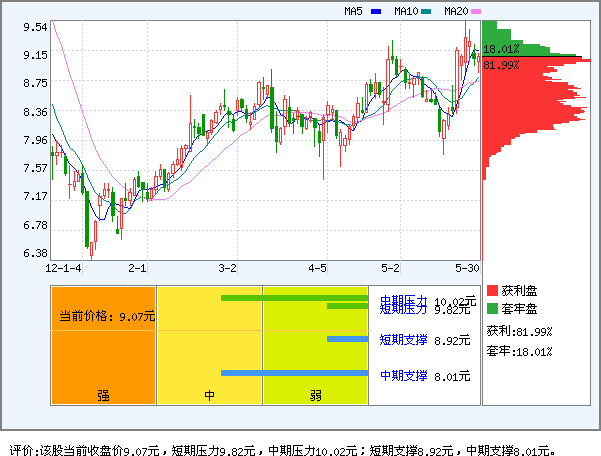The height and width of the screenshot is (456, 601).
Task: Select the orange 强 strength zone
Action: coord(103,345)
